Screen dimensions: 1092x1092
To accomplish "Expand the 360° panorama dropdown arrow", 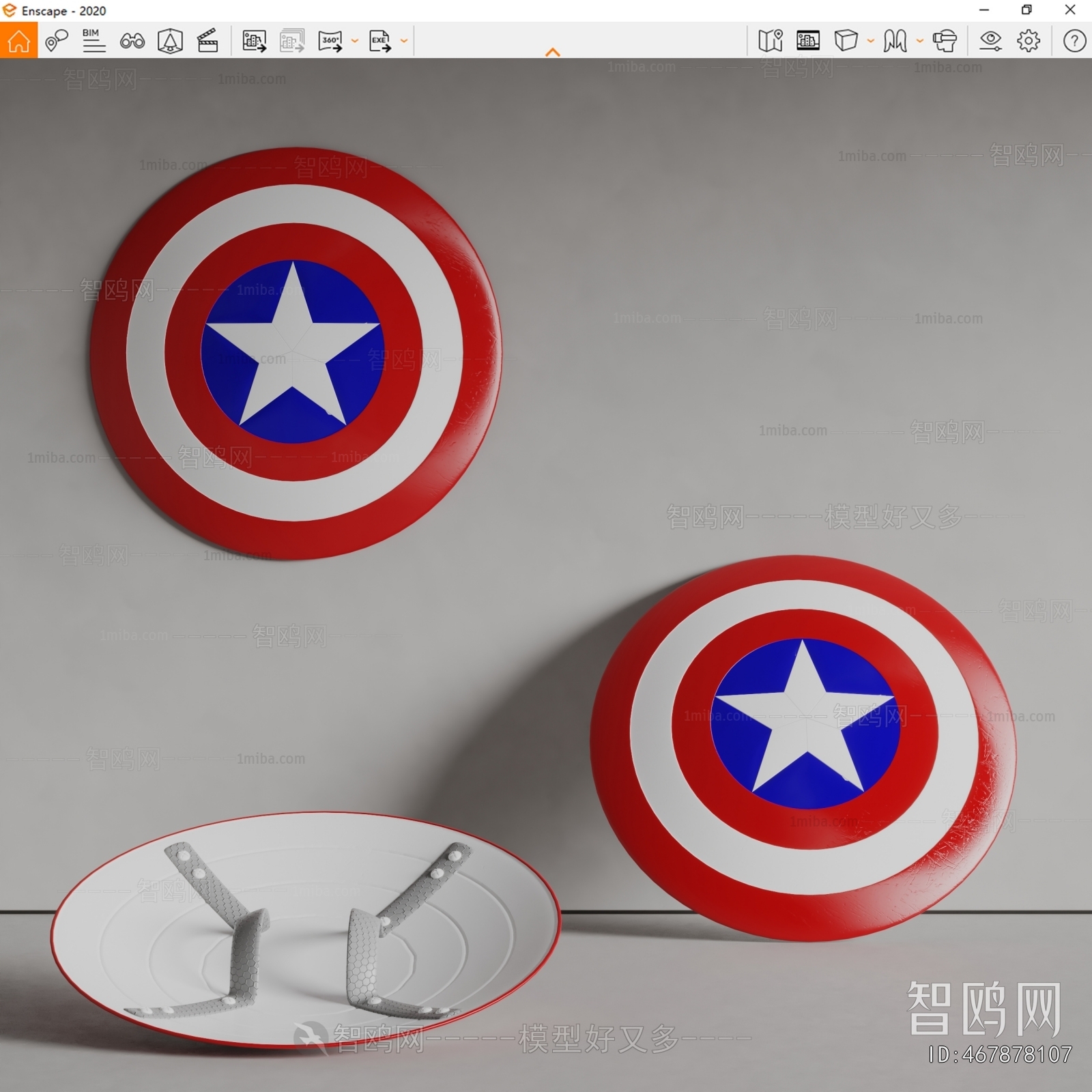I will (x=355, y=41).
